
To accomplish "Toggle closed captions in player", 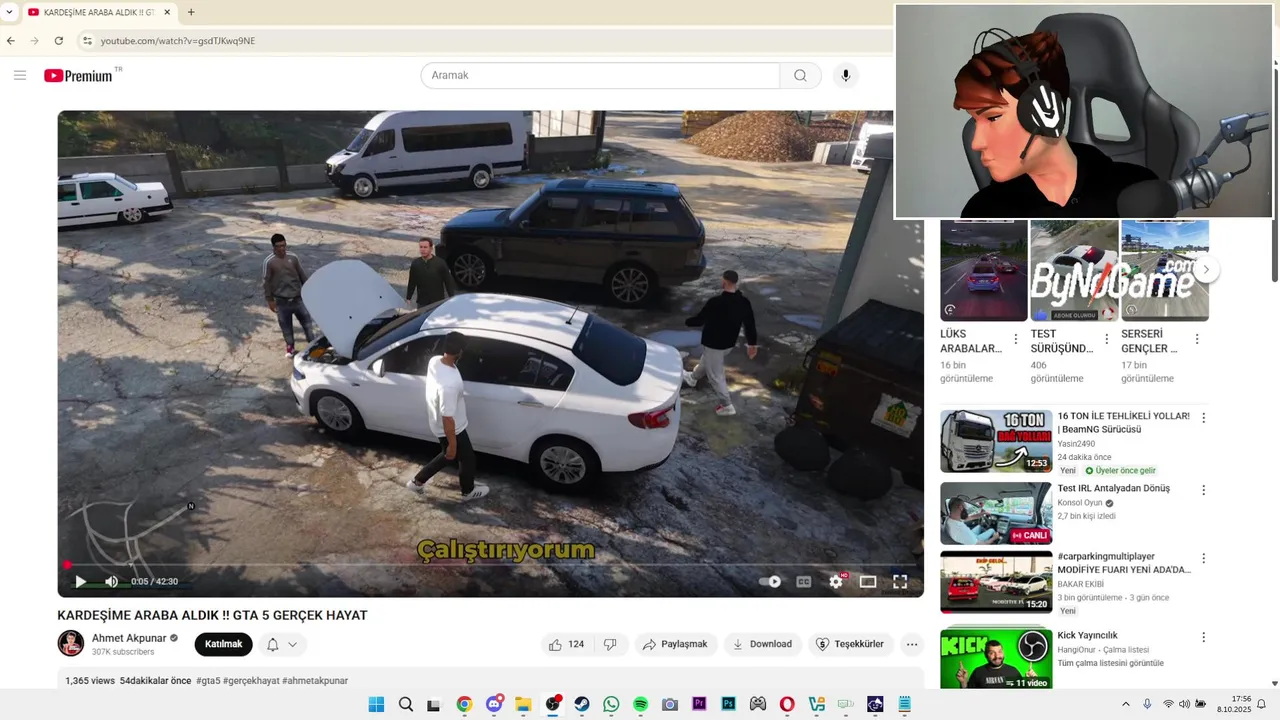I will coord(803,581).
